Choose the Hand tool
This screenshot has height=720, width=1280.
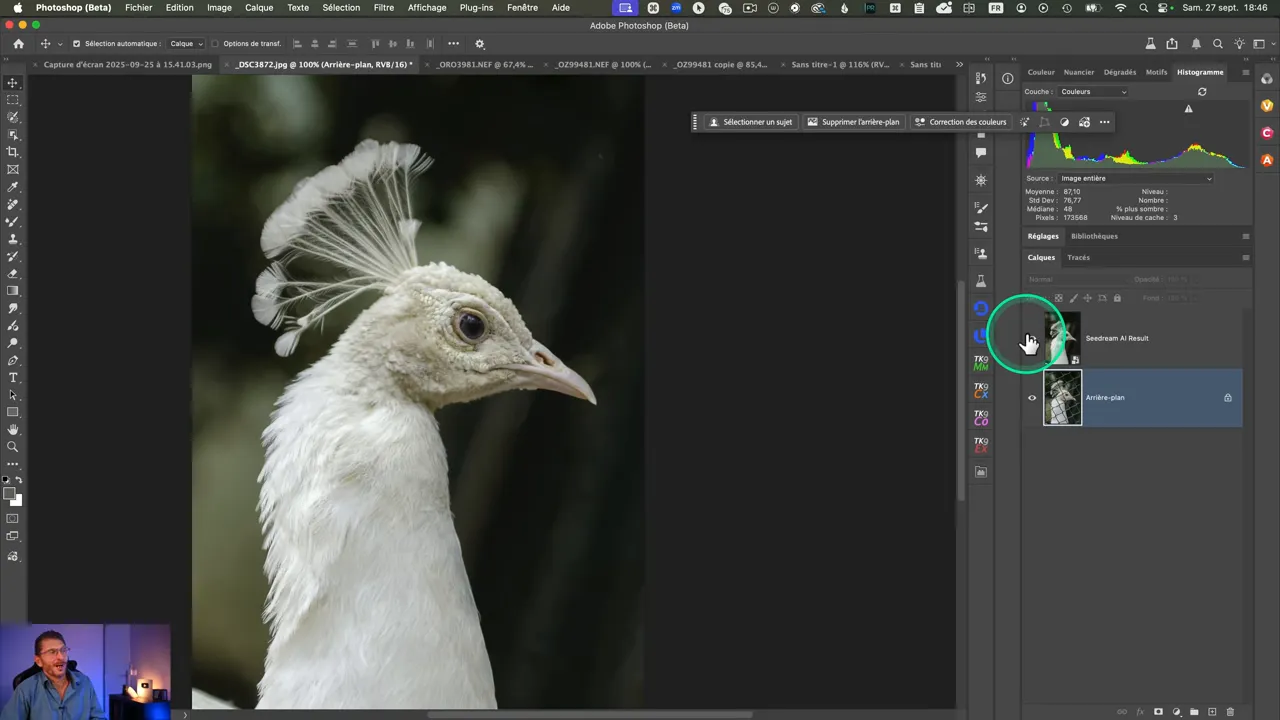tap(13, 430)
